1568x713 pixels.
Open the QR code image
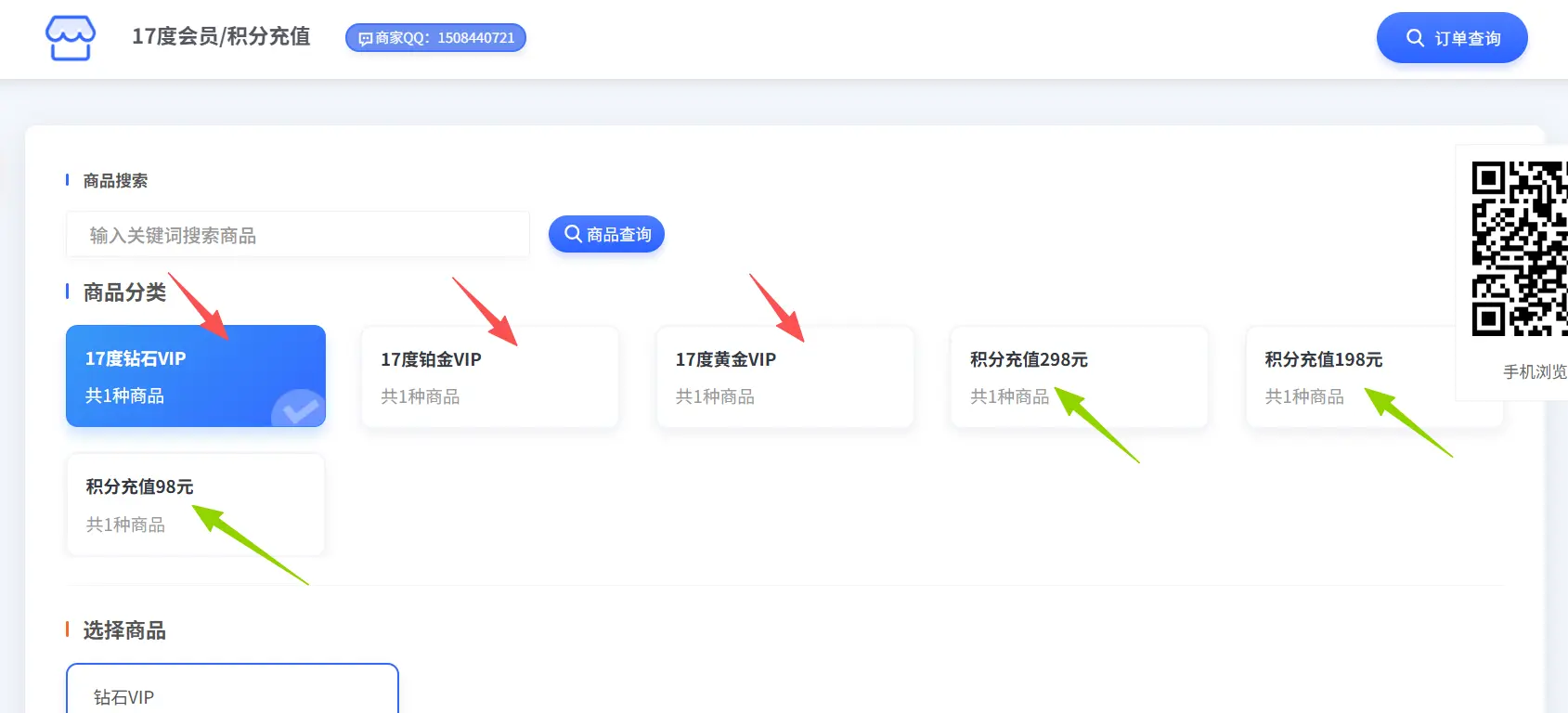[1519, 249]
